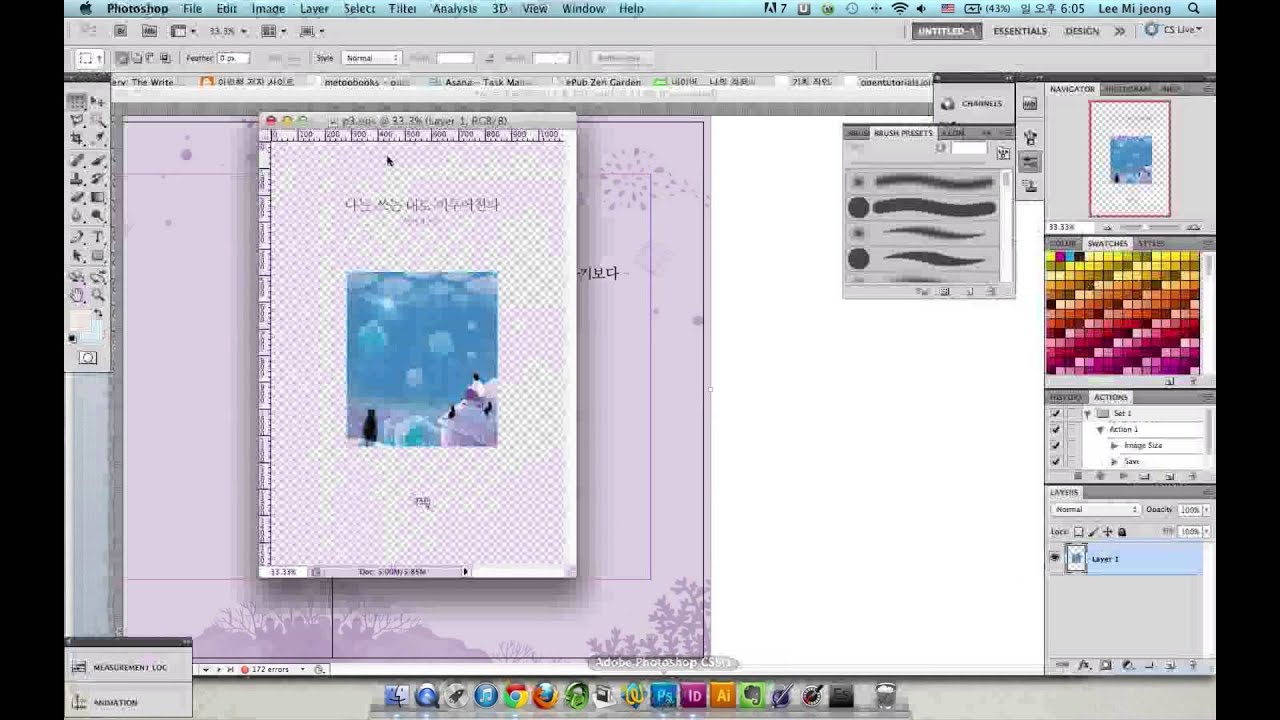Toggle the Image Size step checkbox
The height and width of the screenshot is (720, 1280).
1055,445
